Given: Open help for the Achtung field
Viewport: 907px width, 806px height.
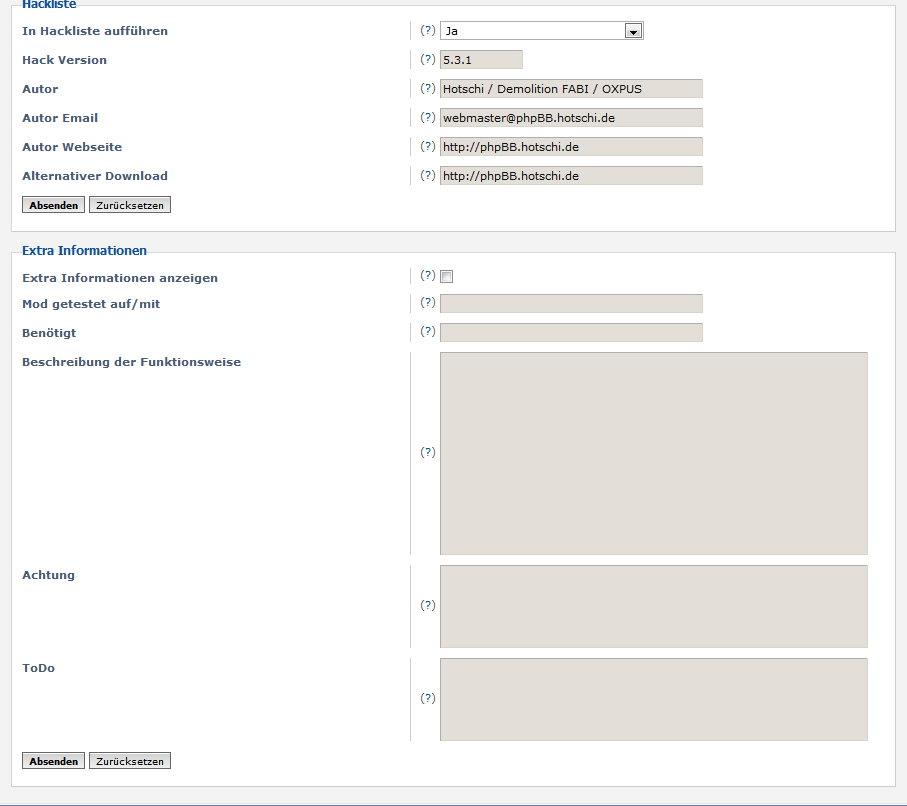Looking at the screenshot, I should coord(428,605).
